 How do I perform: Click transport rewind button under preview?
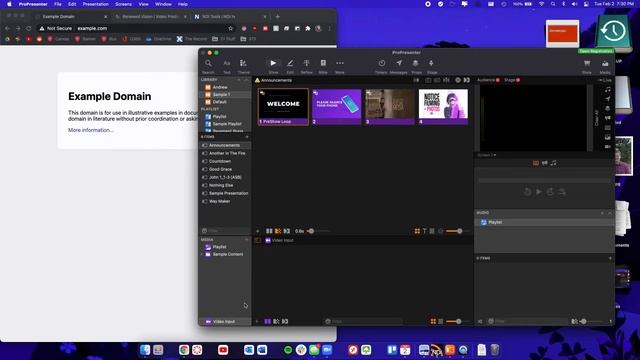(527, 192)
